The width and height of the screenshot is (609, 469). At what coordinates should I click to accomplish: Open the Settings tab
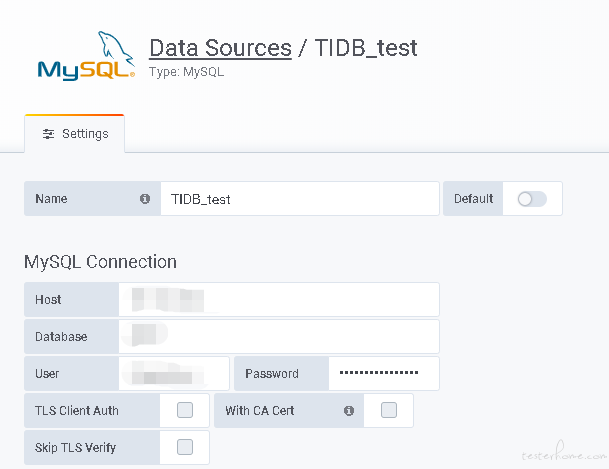tap(75, 134)
